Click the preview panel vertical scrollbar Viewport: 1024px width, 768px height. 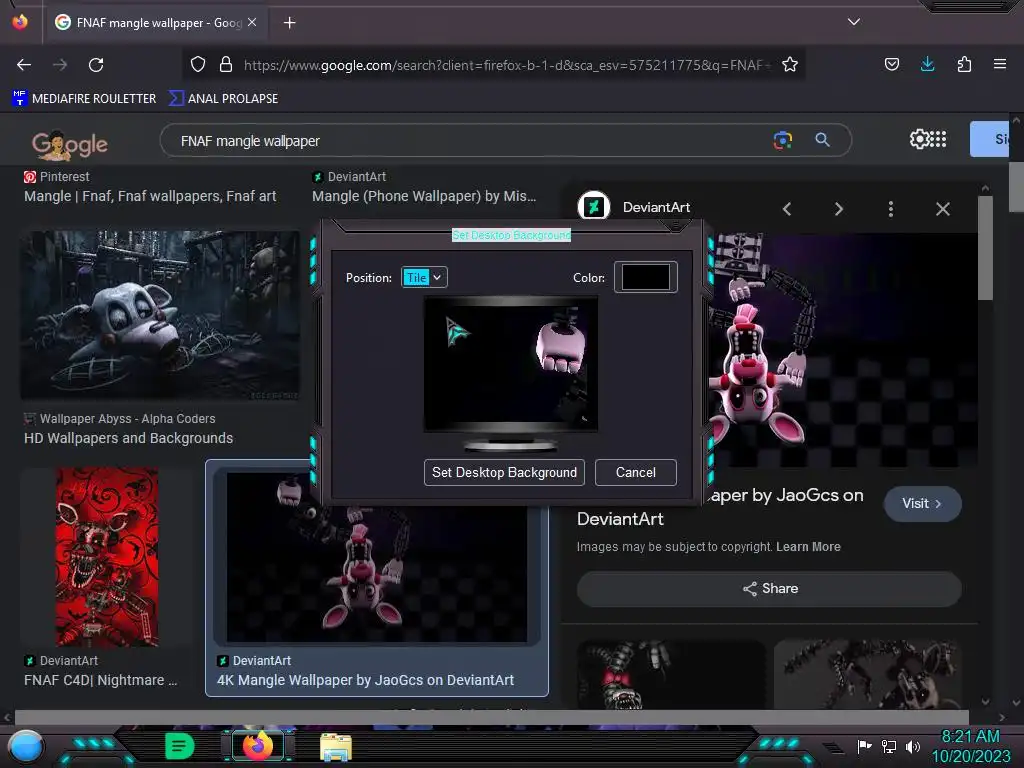click(985, 248)
